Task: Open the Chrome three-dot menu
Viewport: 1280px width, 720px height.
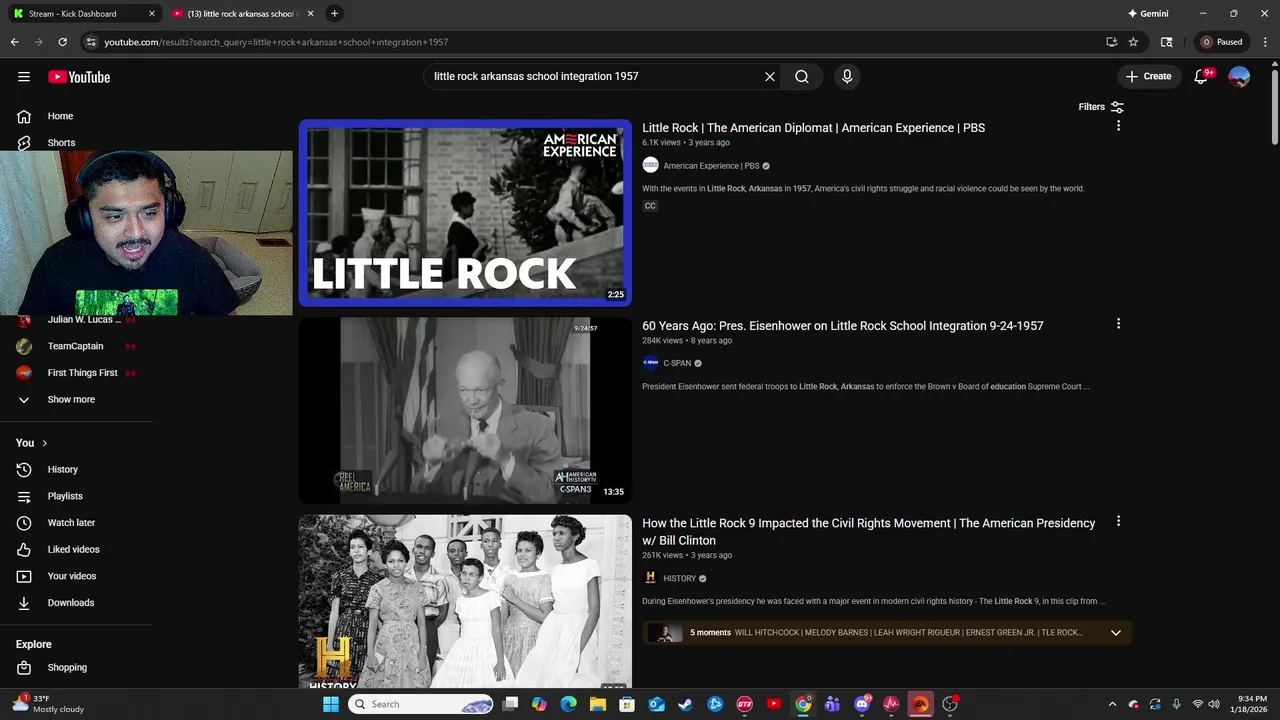Action: pyautogui.click(x=1265, y=42)
